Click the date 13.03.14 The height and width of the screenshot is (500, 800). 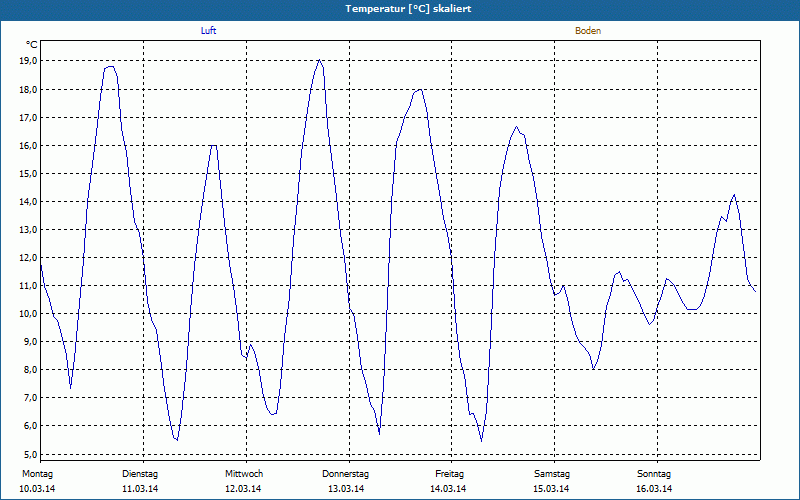click(x=346, y=489)
